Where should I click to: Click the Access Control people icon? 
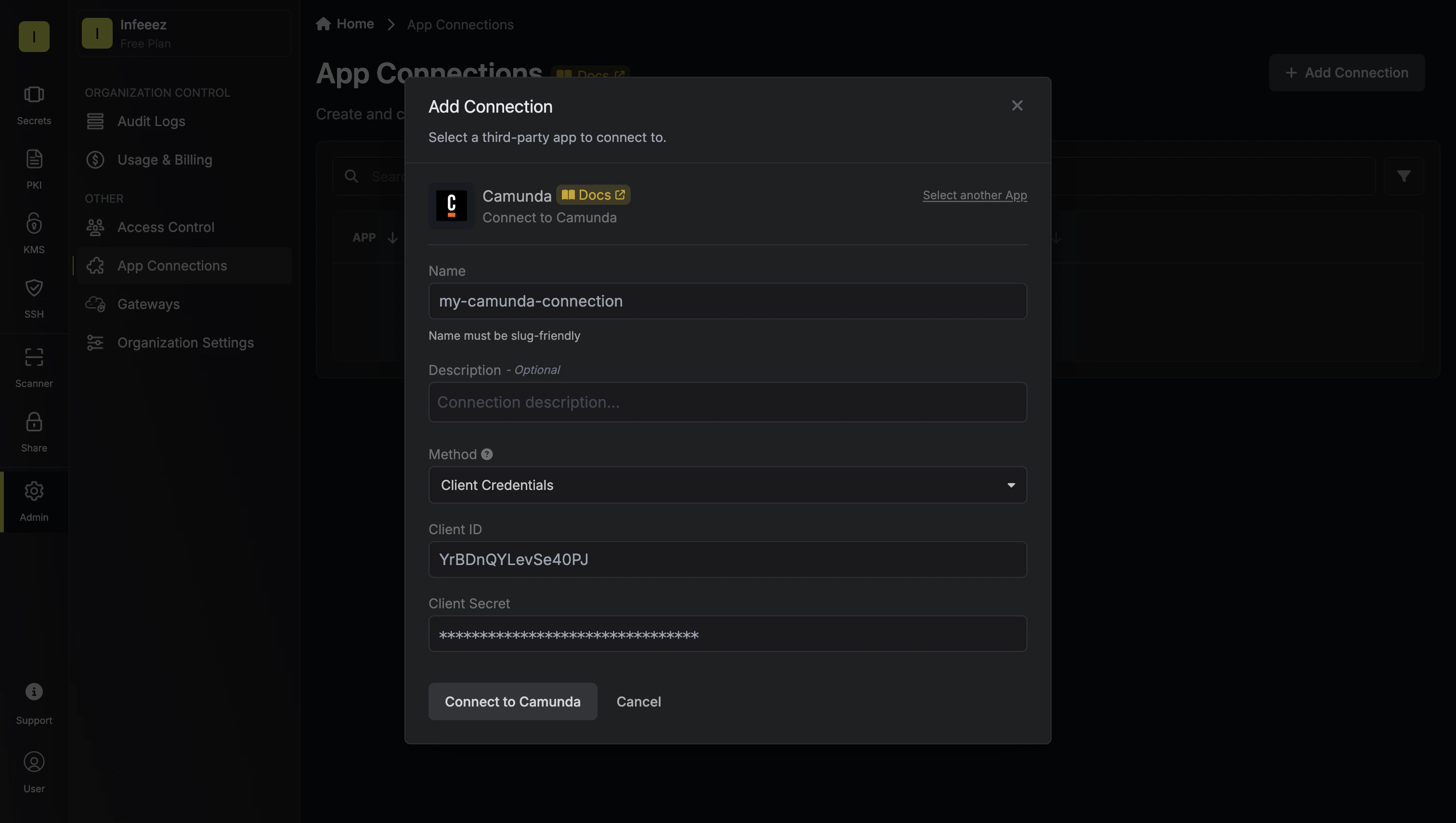coord(95,227)
